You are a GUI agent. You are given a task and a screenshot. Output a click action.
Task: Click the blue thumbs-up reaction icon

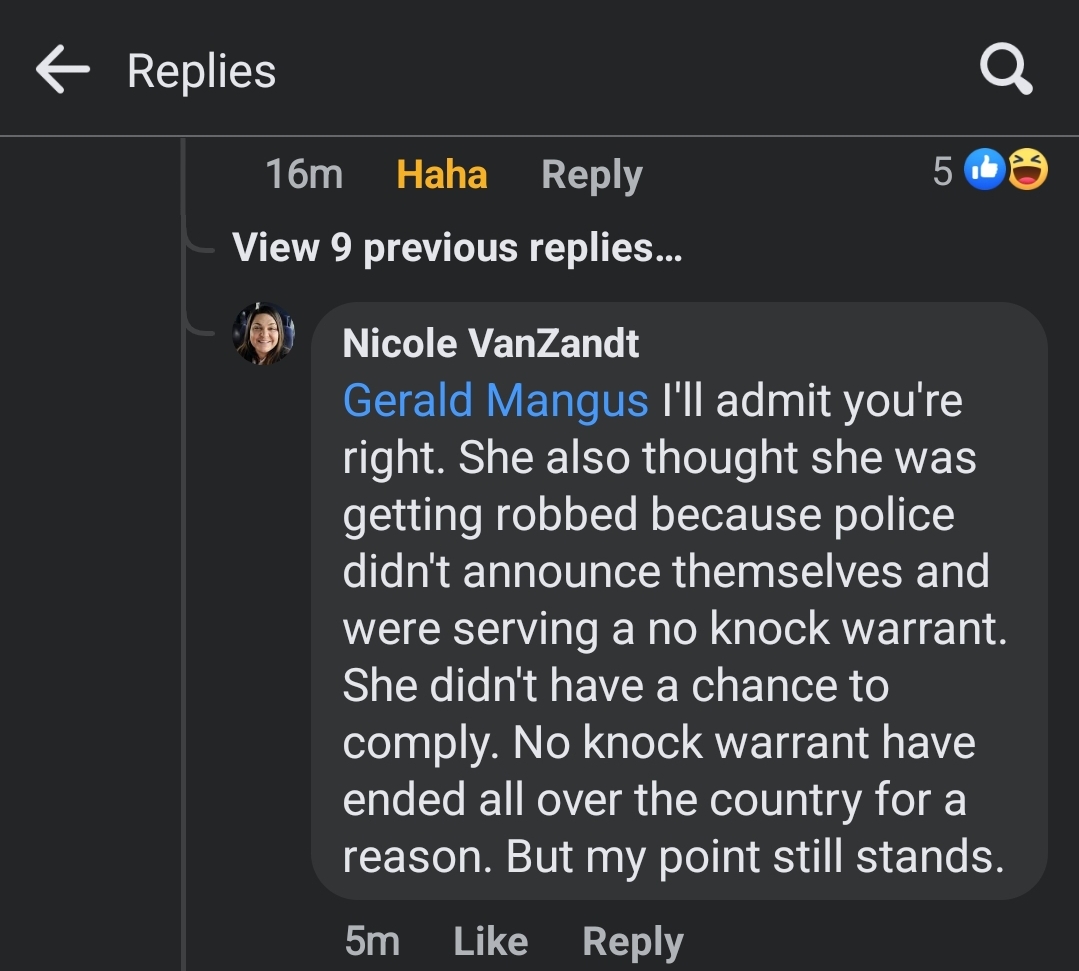(x=985, y=169)
